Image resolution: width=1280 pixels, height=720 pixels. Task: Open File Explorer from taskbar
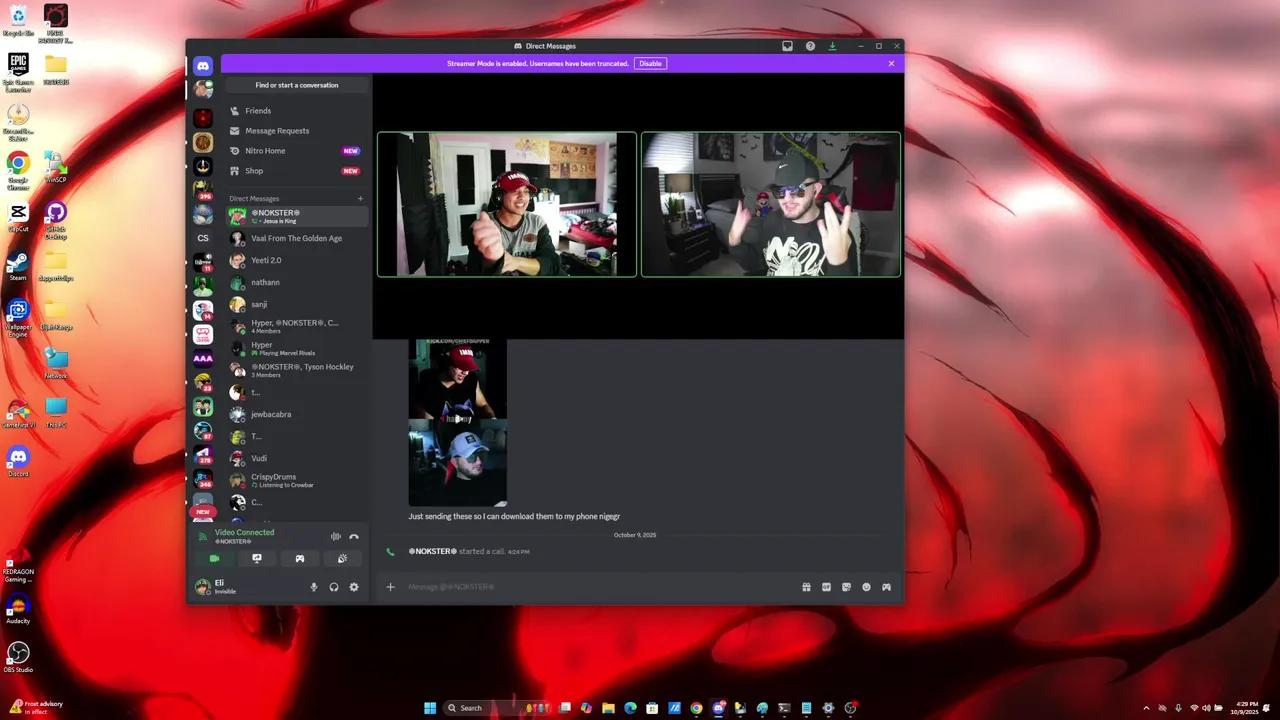click(608, 708)
